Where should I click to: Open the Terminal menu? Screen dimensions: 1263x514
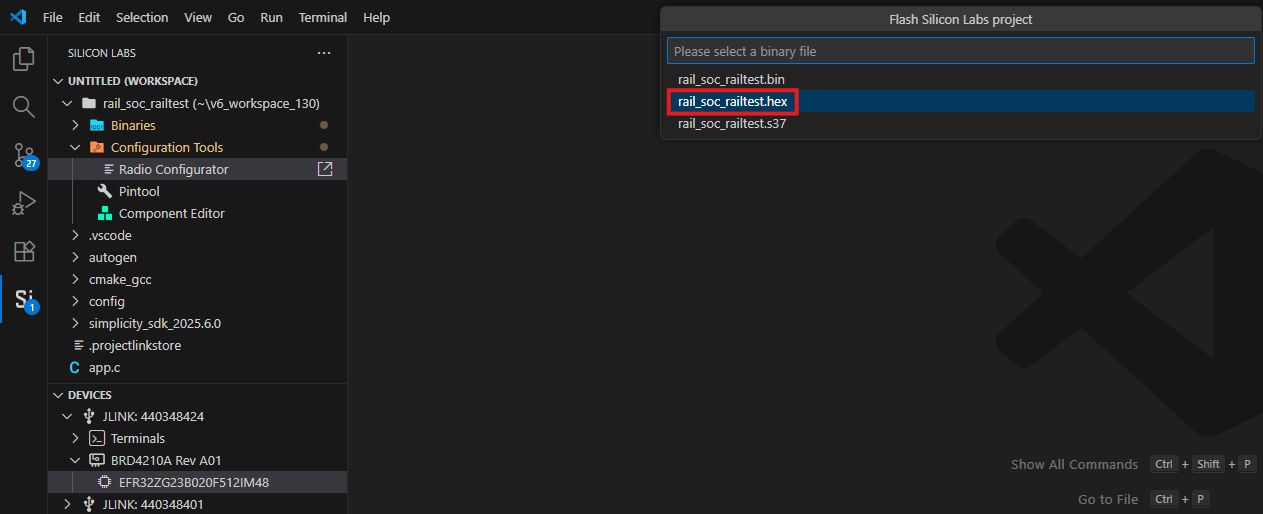pos(323,17)
